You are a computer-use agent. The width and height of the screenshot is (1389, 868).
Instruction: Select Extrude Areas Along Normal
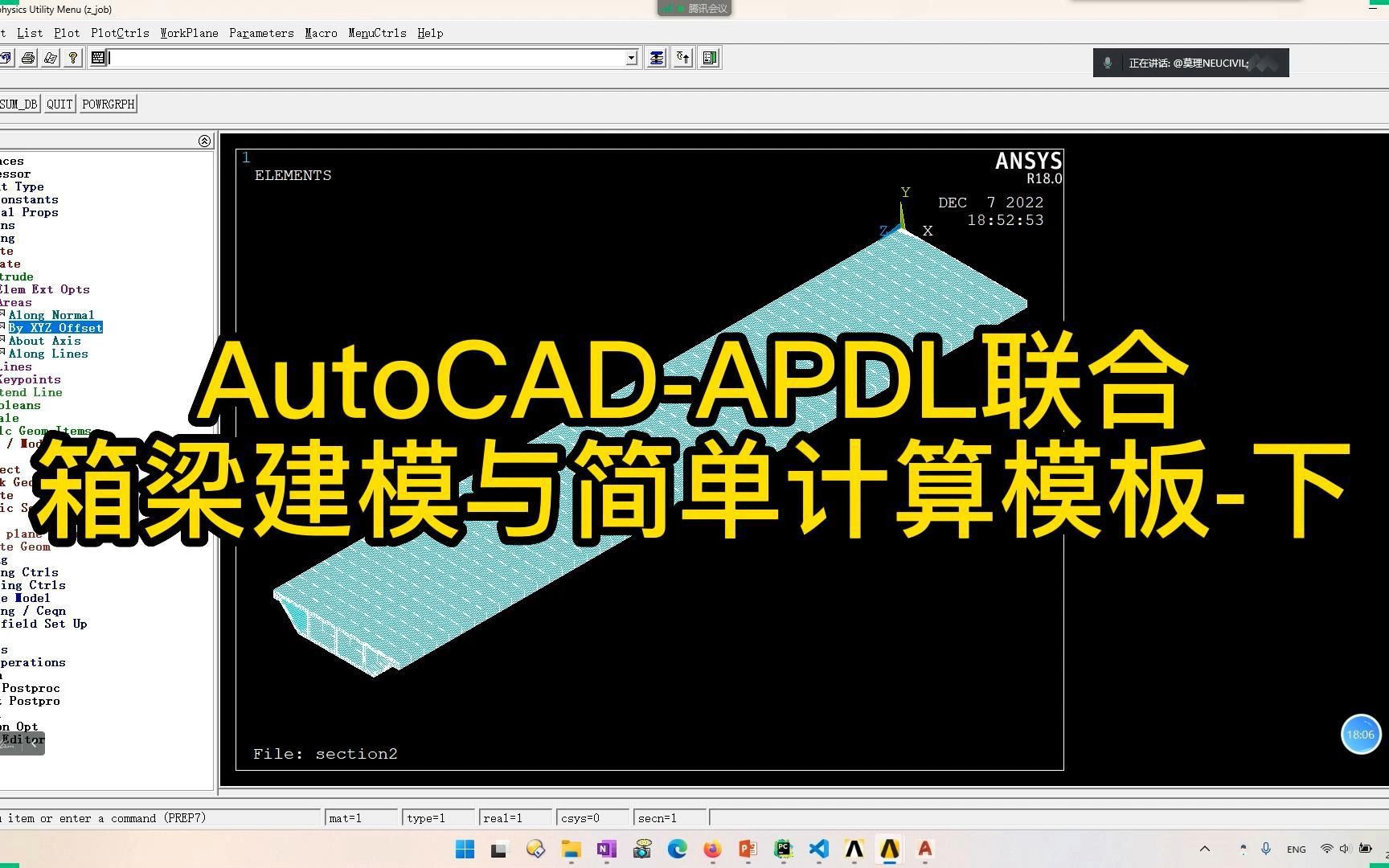coord(52,314)
